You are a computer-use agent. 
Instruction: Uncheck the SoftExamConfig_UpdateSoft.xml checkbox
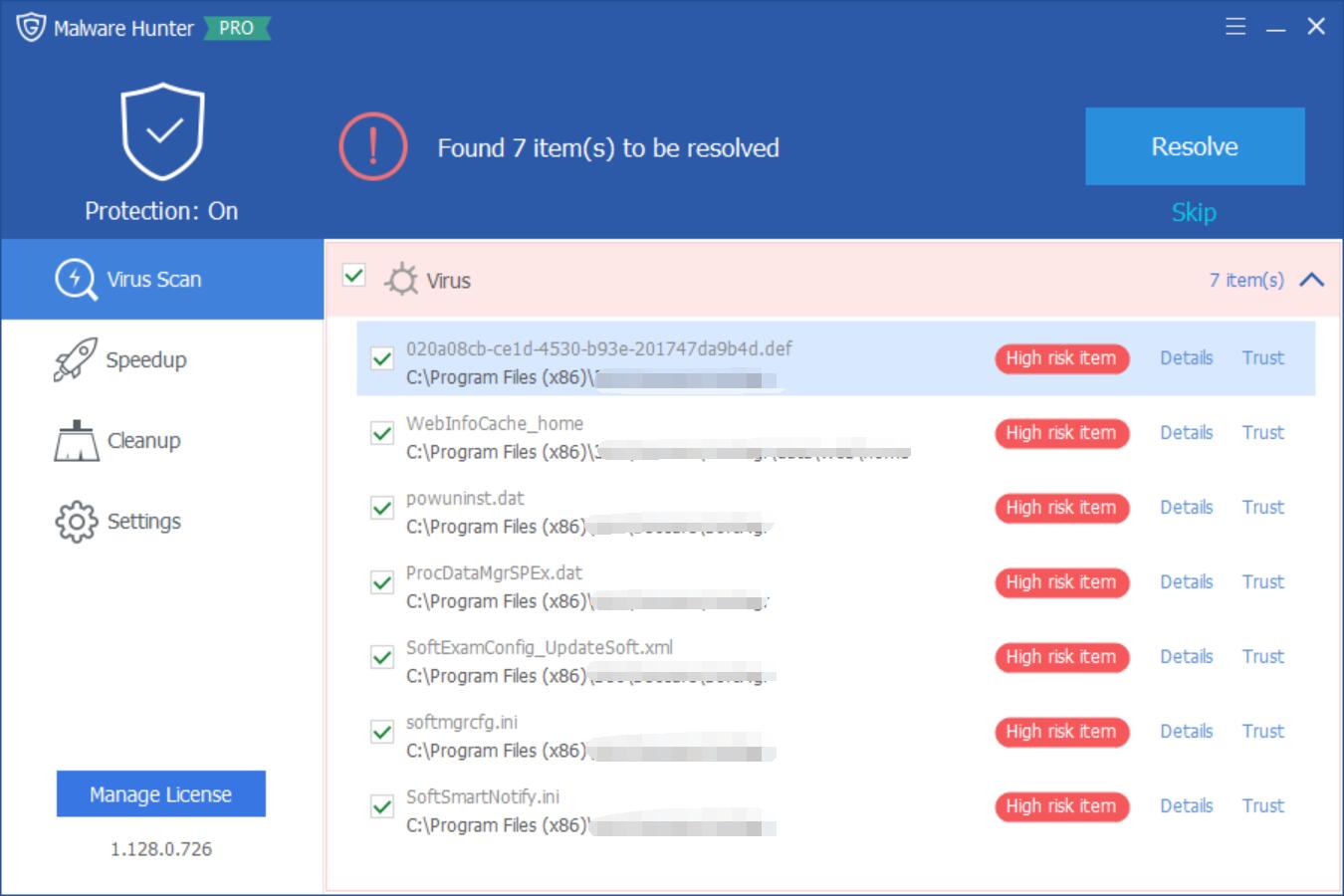[x=381, y=657]
